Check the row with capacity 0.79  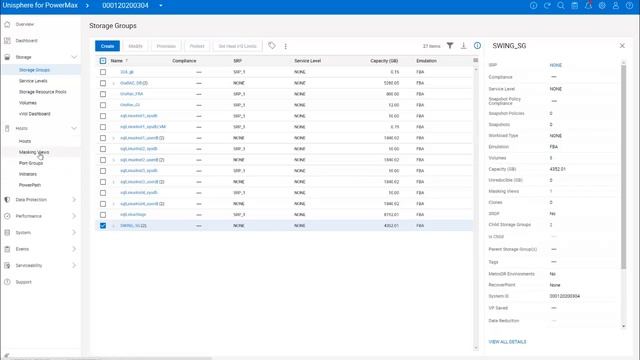coord(103,127)
